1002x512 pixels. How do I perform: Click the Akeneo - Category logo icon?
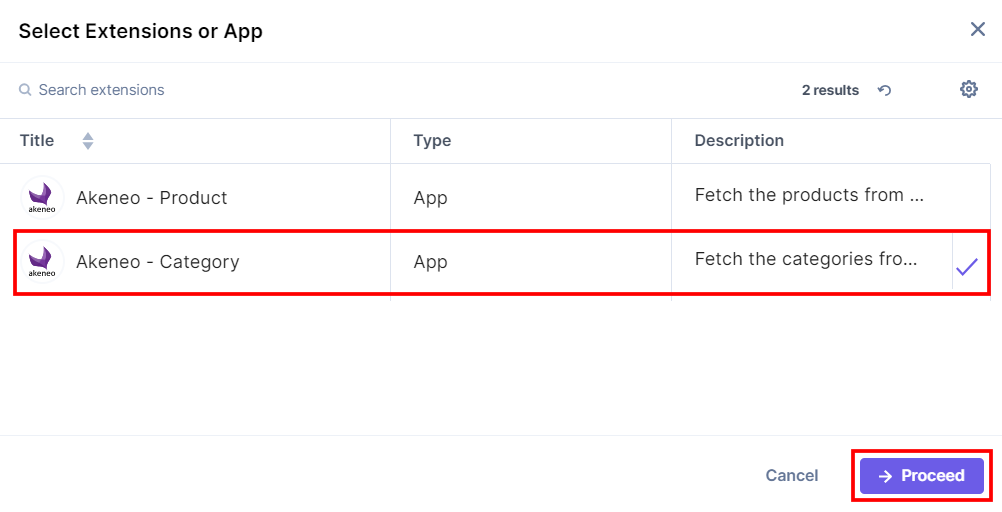click(42, 261)
